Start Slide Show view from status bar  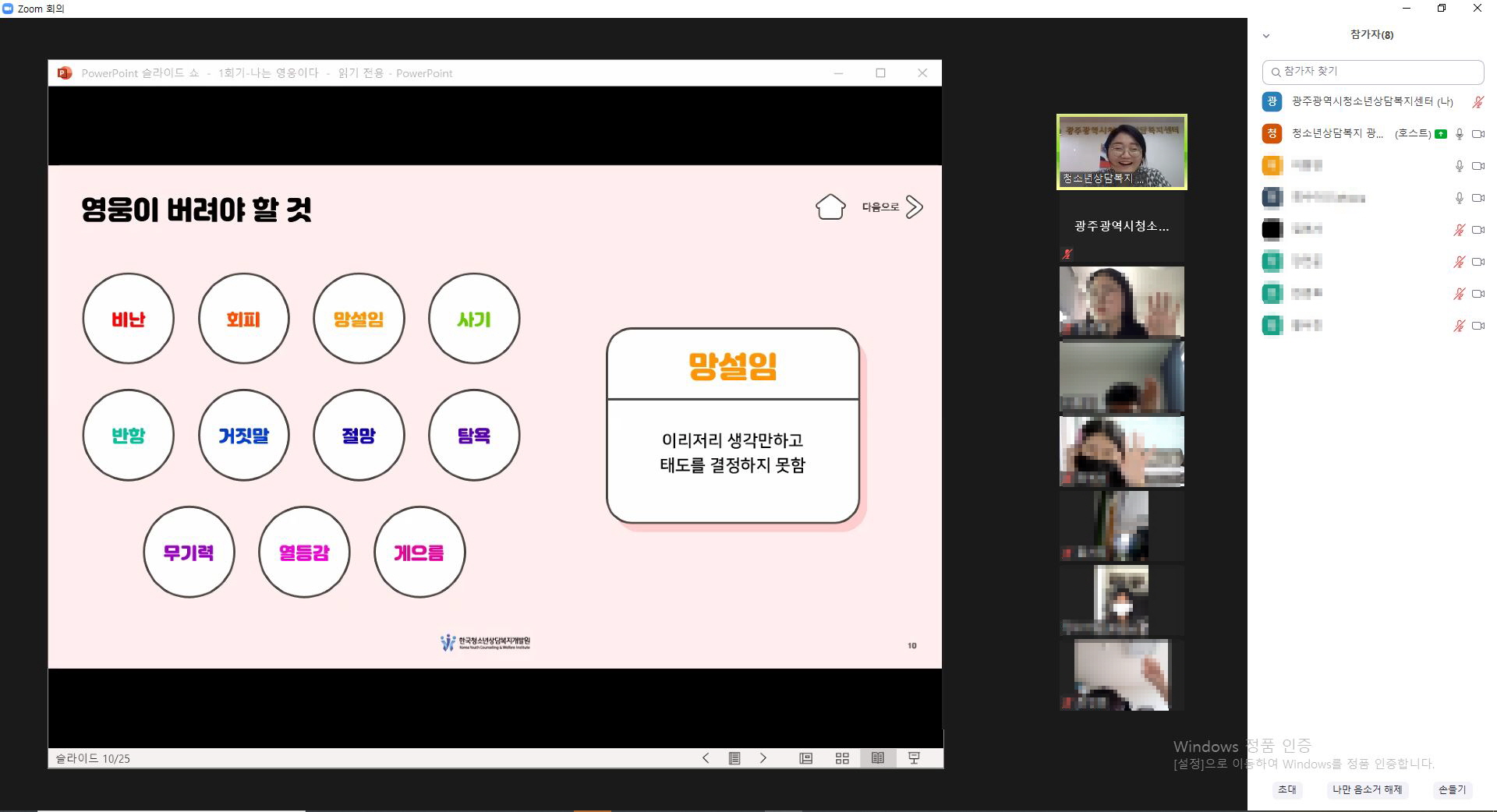[x=914, y=758]
